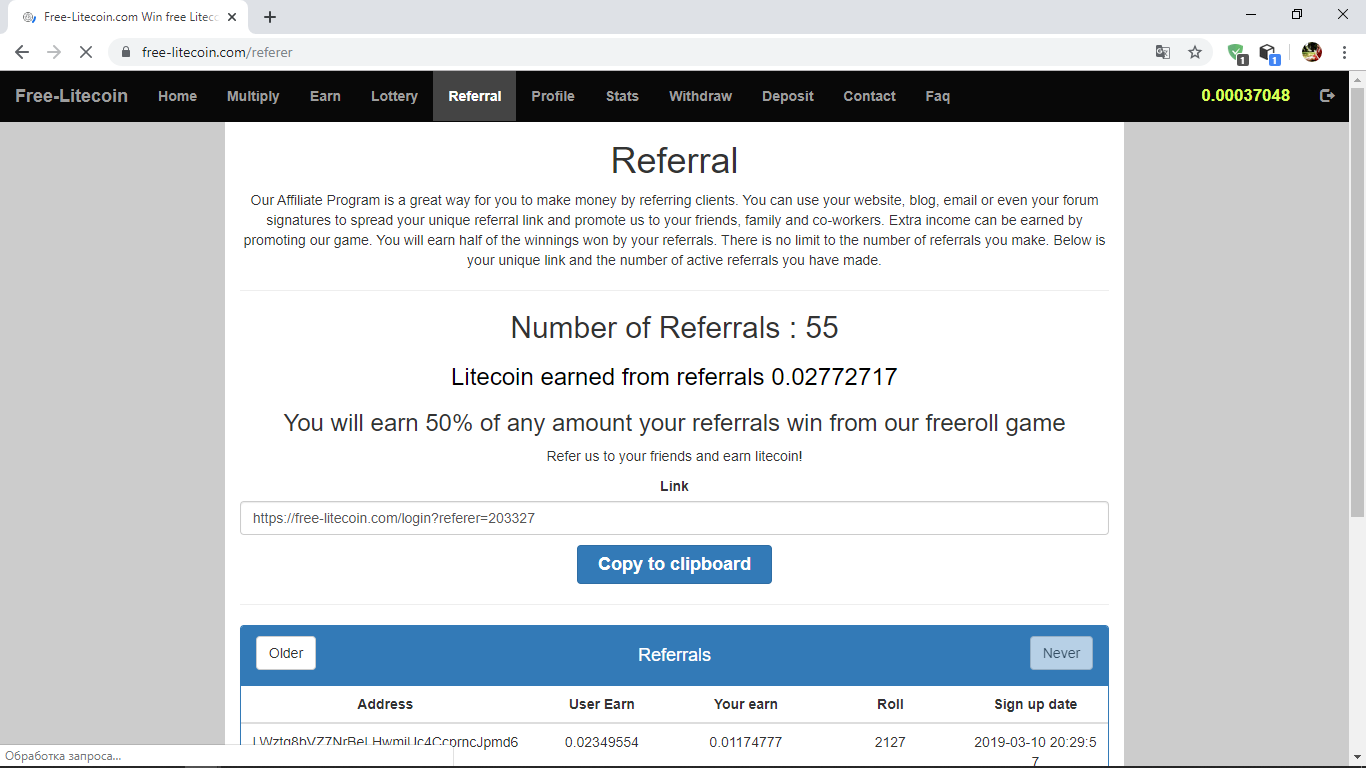This screenshot has height=768, width=1366.
Task: Open the cube extension with blue badge
Action: point(1269,53)
